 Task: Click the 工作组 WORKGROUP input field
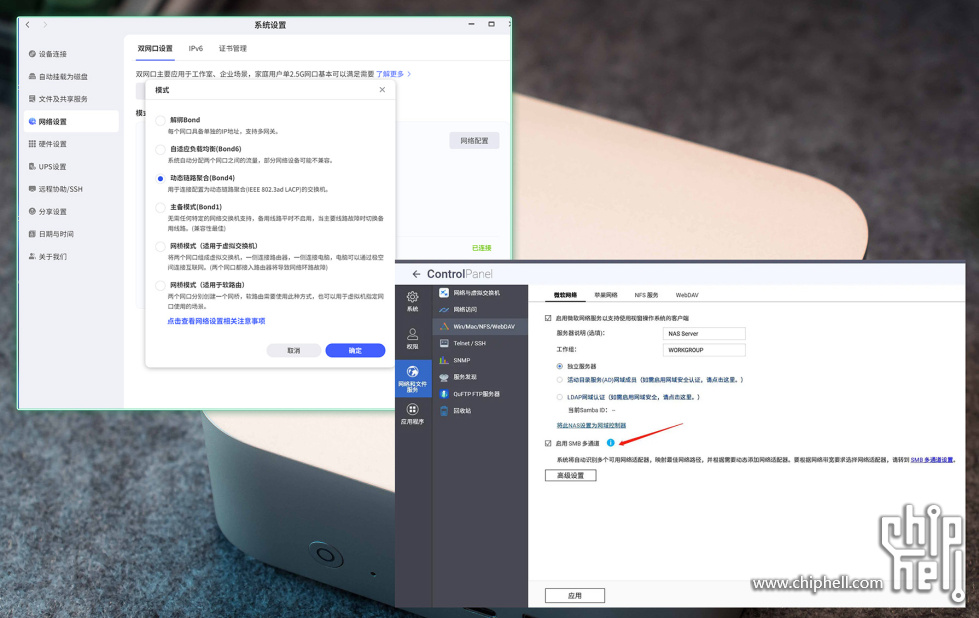(x=704, y=351)
